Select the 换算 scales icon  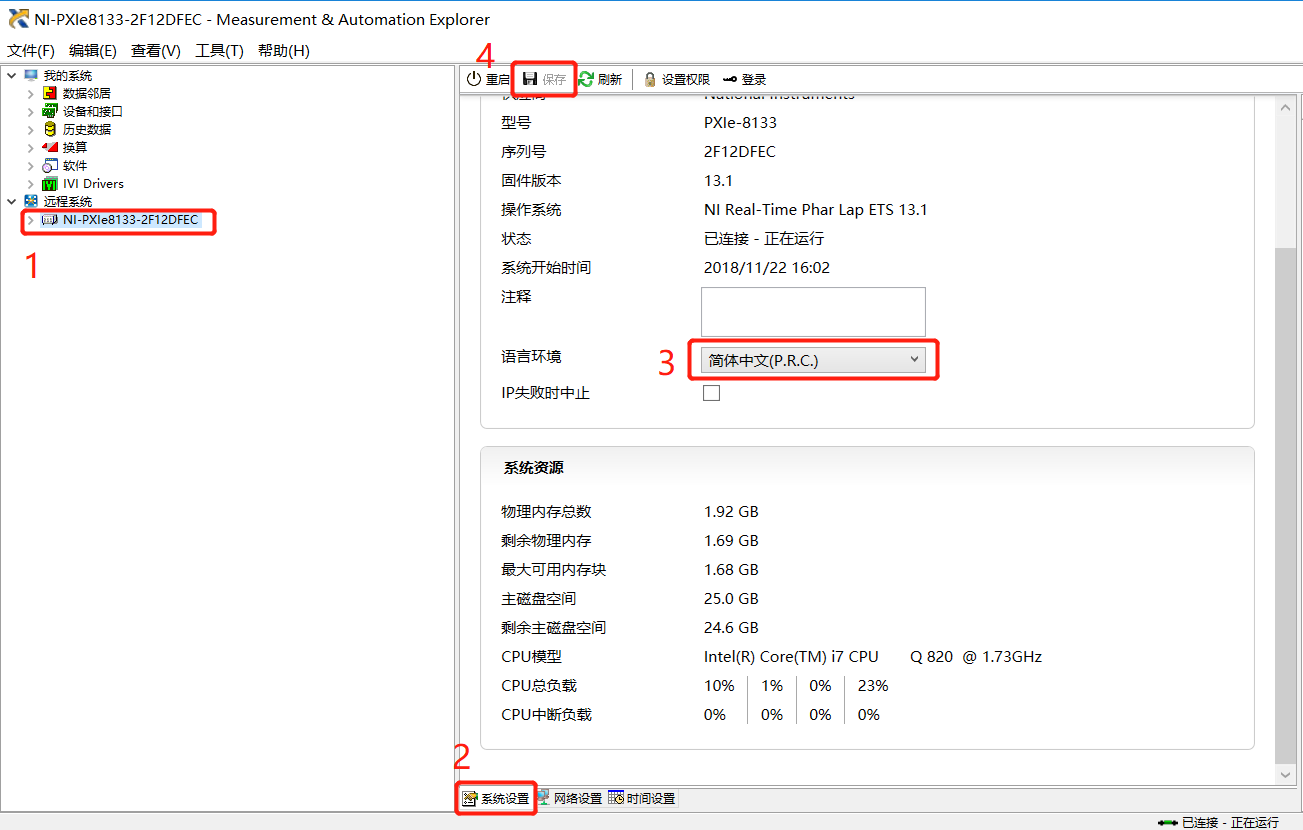50,148
